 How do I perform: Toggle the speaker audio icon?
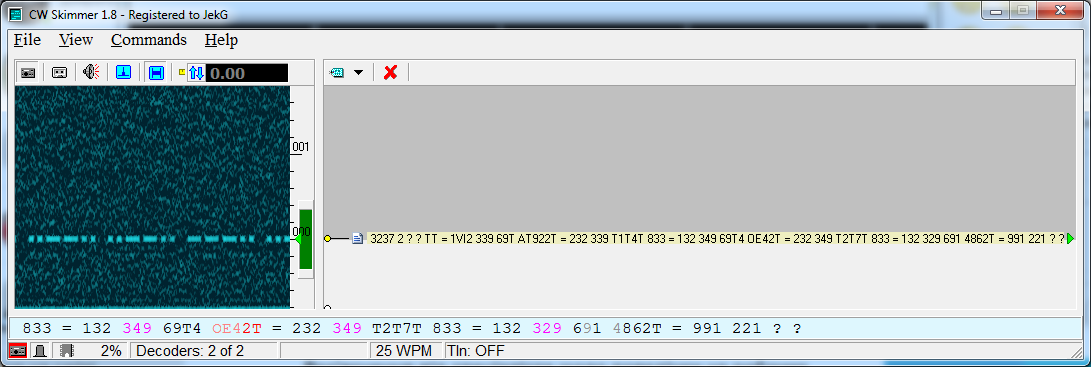point(91,72)
